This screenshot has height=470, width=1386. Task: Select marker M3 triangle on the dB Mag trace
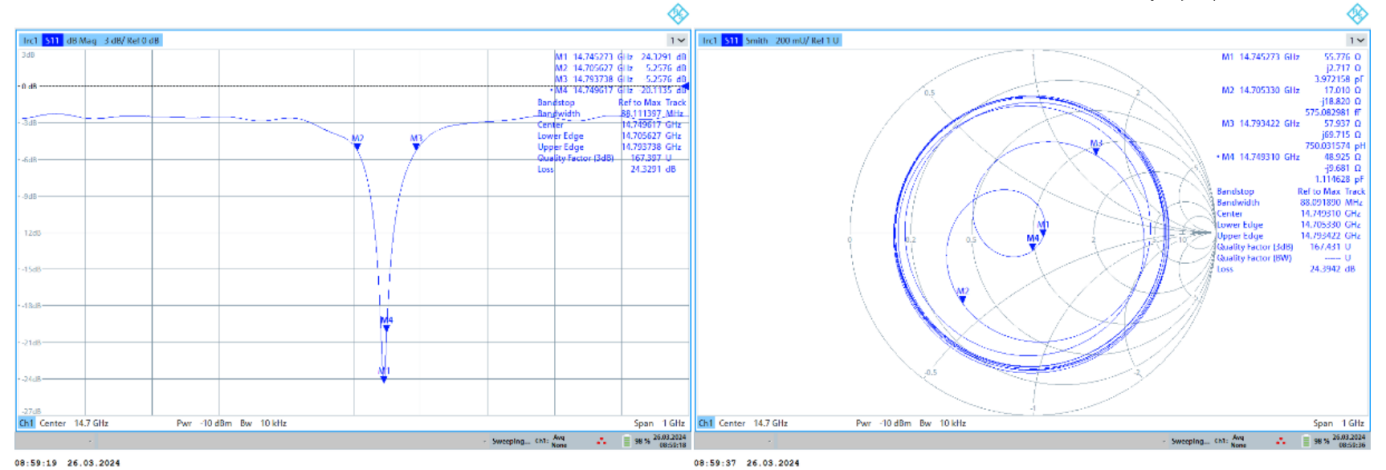click(x=416, y=147)
